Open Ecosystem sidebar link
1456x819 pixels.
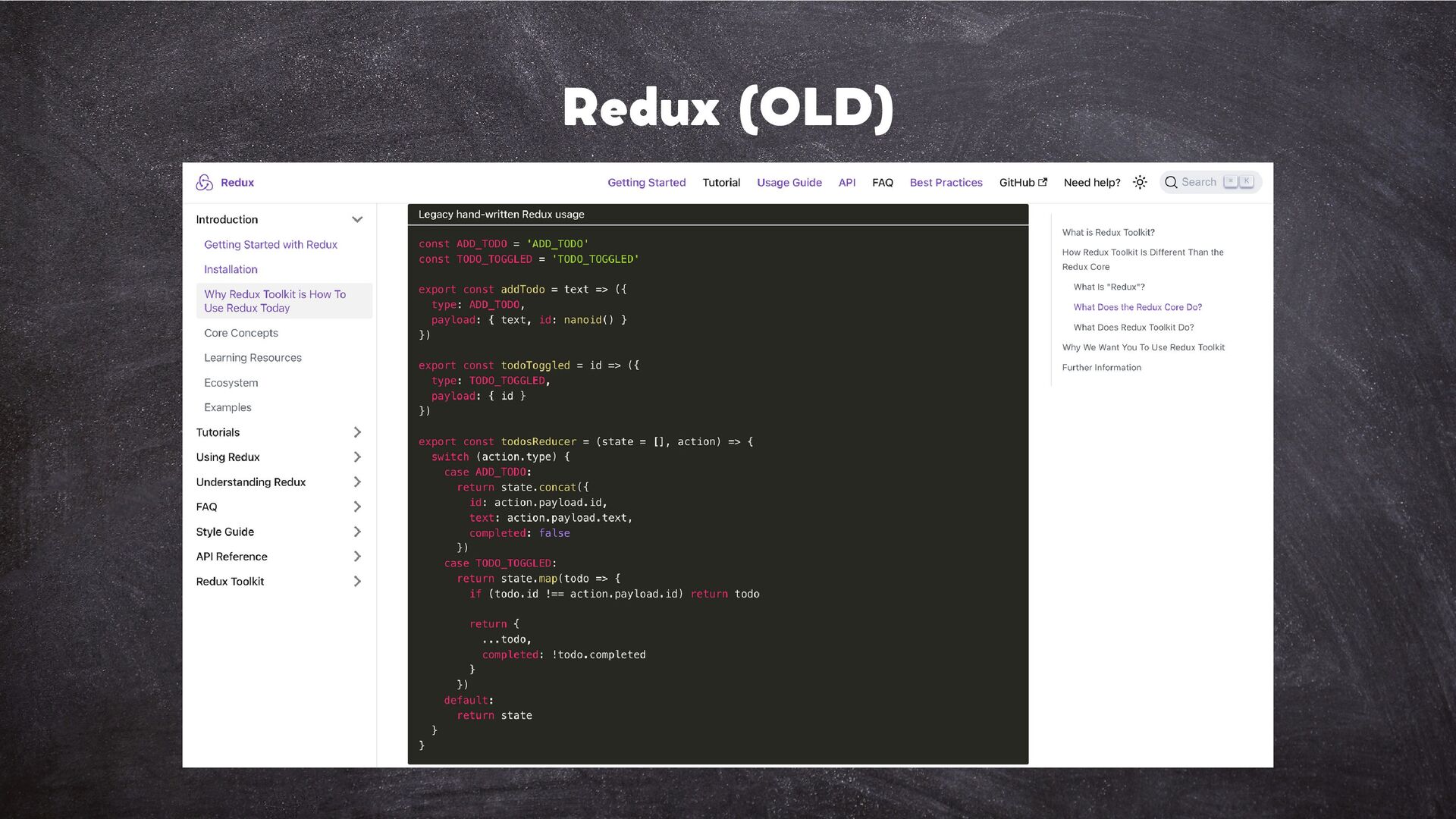tap(231, 383)
